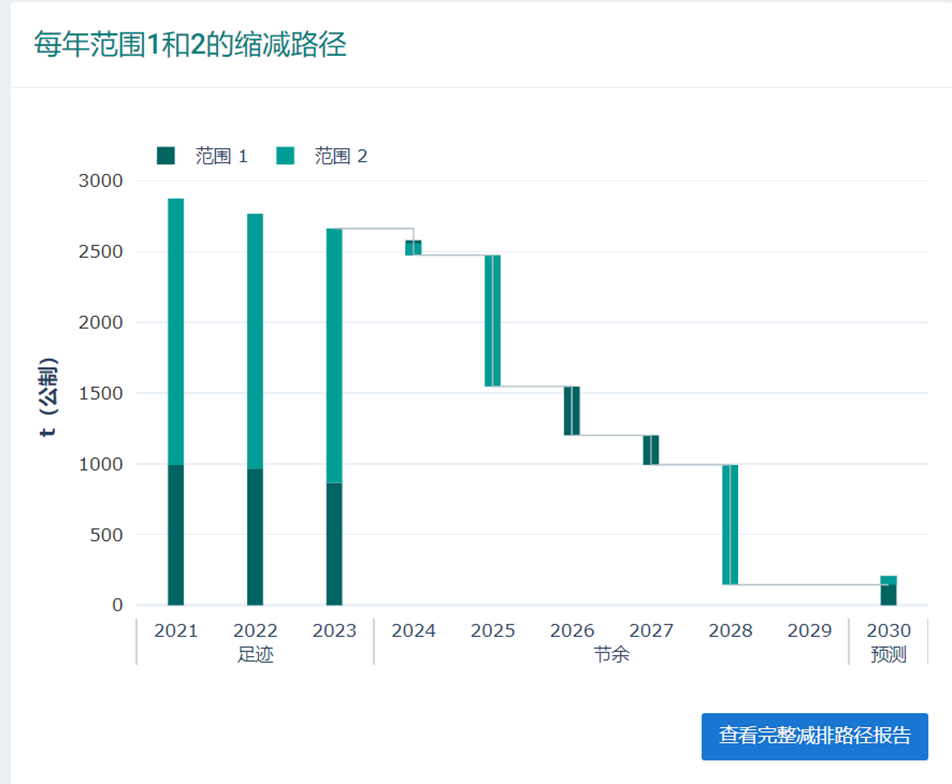Click the 2025 scope 2 savings bar

[492, 321]
